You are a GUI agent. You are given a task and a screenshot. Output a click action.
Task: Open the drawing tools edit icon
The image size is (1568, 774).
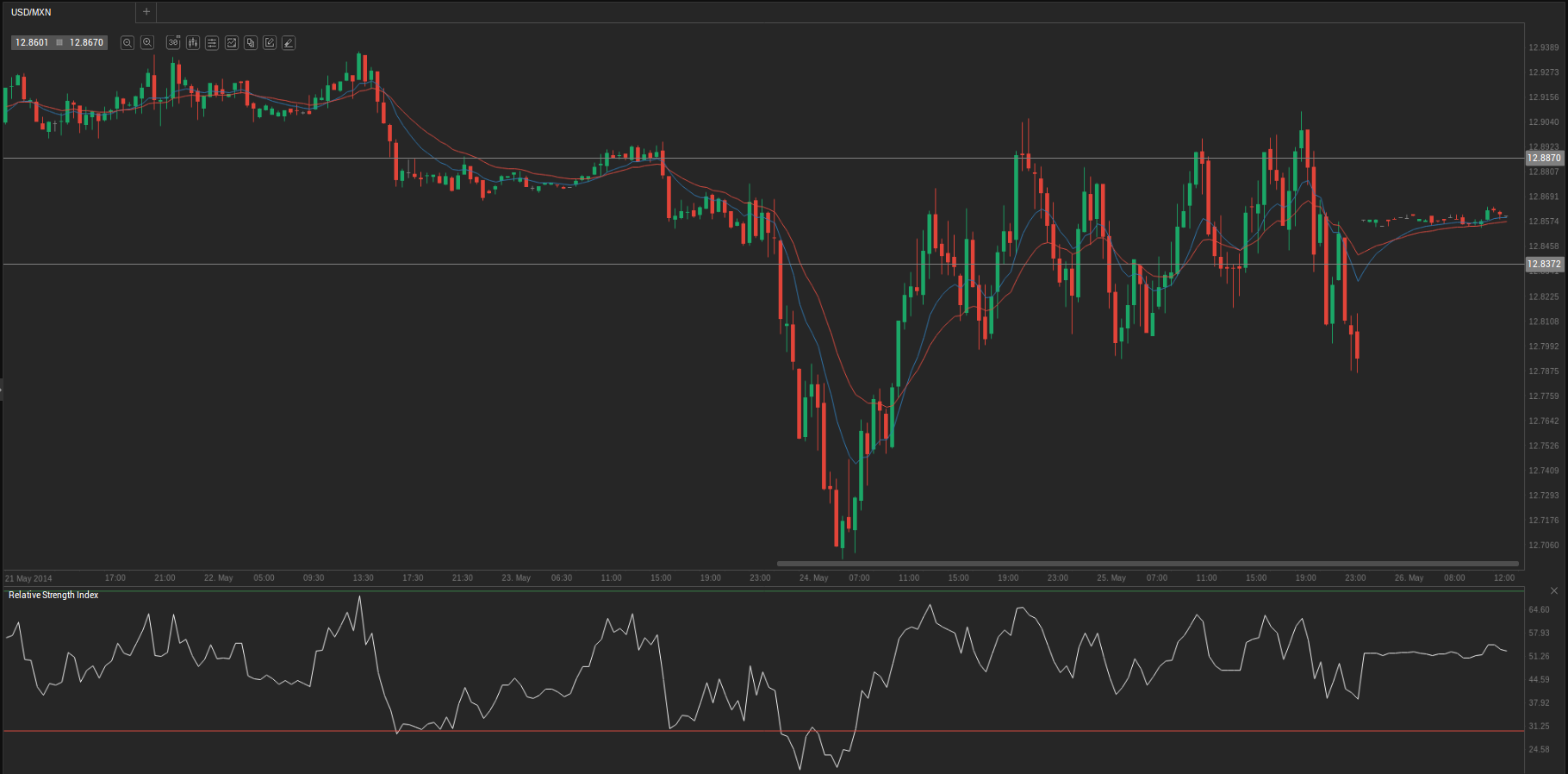270,42
